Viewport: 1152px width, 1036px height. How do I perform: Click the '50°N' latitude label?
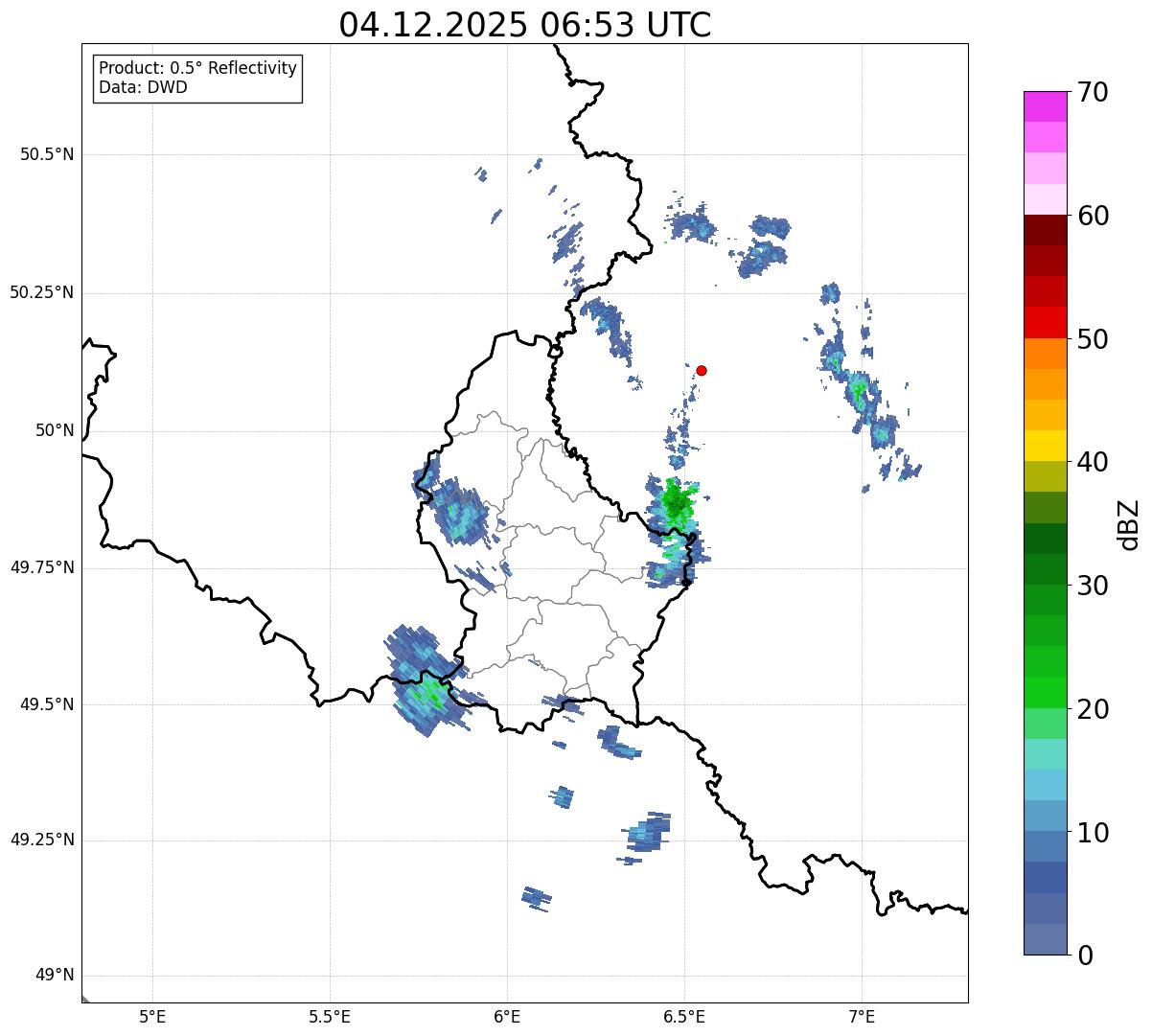pyautogui.click(x=55, y=430)
